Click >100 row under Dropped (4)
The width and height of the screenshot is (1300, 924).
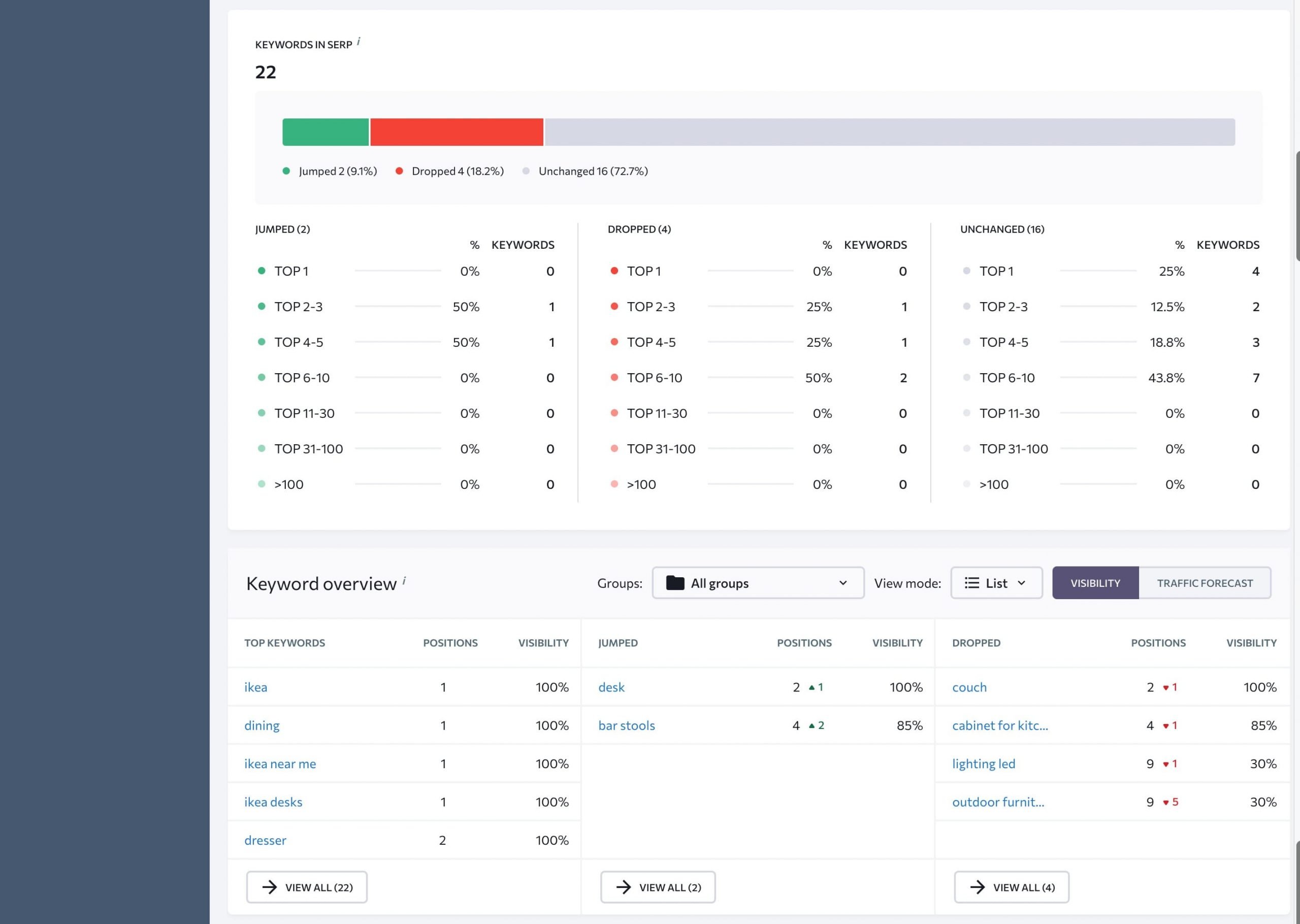[758, 485]
